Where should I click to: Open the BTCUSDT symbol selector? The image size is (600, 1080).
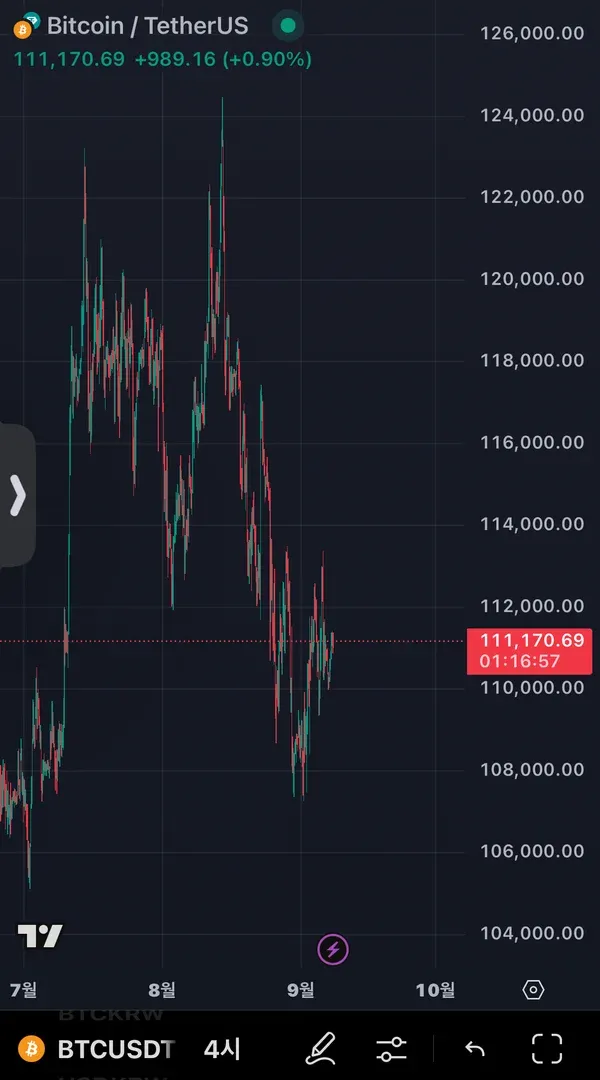point(116,1049)
